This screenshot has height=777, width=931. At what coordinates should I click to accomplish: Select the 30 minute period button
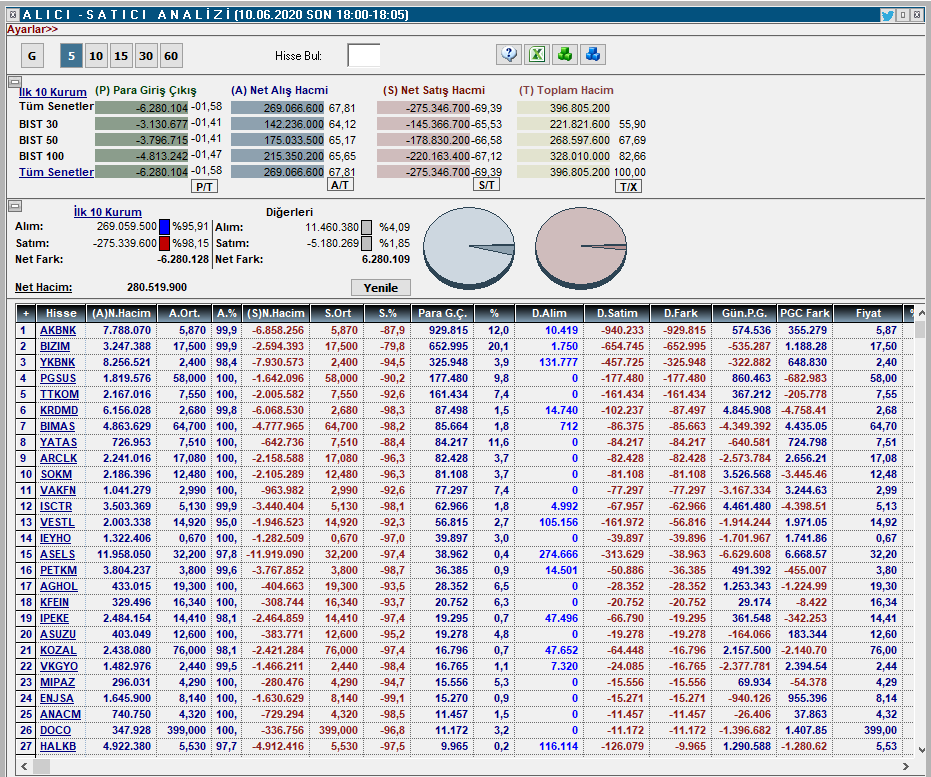tap(146, 56)
